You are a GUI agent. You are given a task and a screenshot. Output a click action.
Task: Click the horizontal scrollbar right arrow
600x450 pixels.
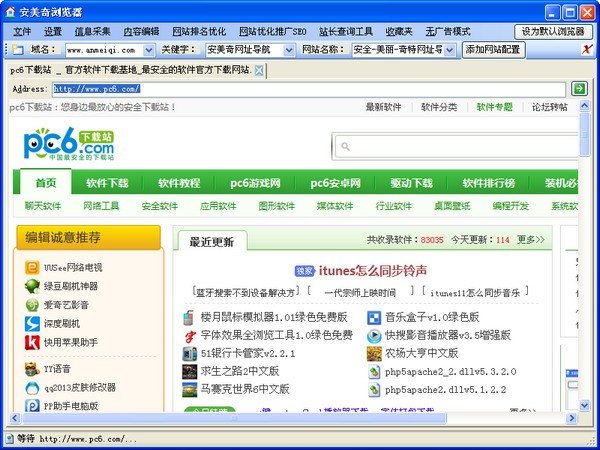(571, 418)
